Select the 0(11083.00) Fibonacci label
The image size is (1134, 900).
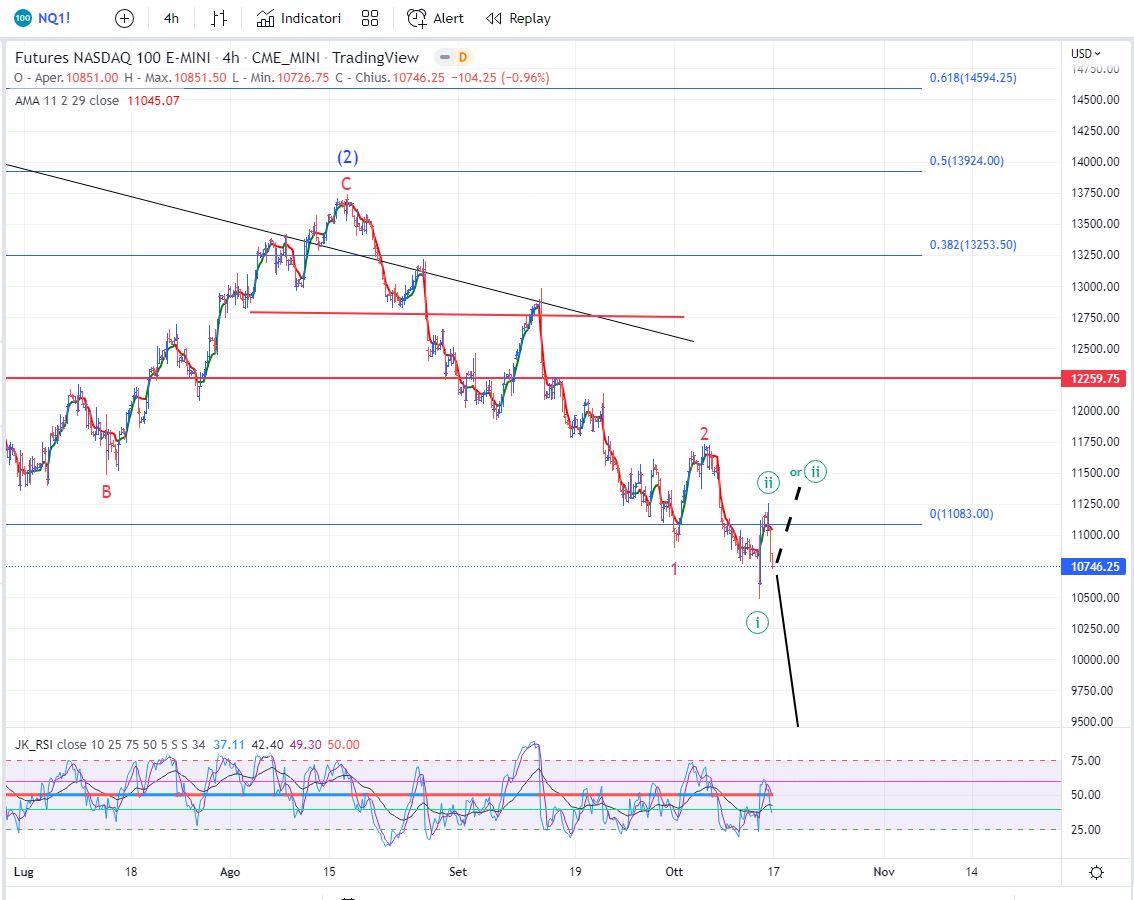point(961,514)
